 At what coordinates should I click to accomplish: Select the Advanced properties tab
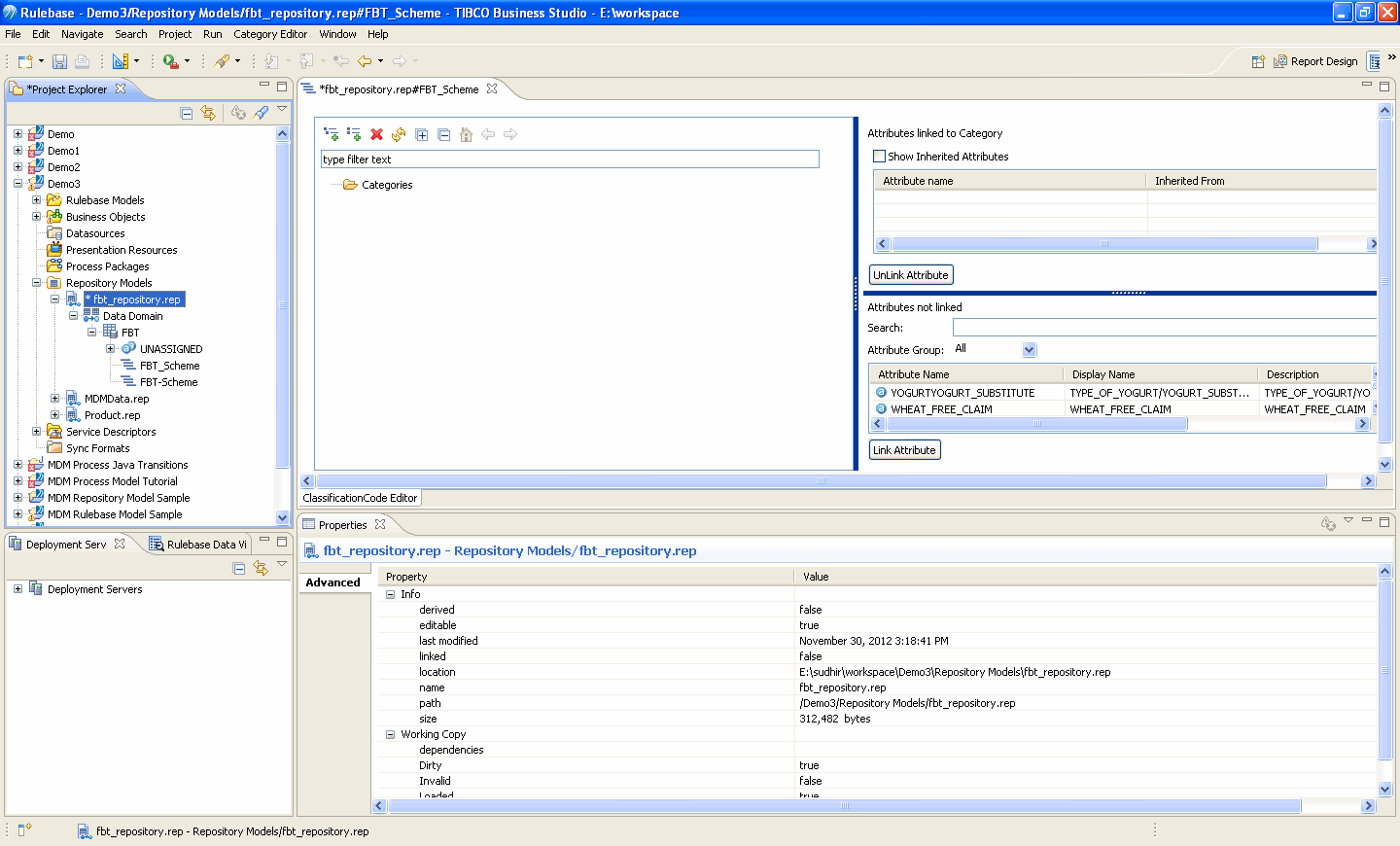pos(333,582)
